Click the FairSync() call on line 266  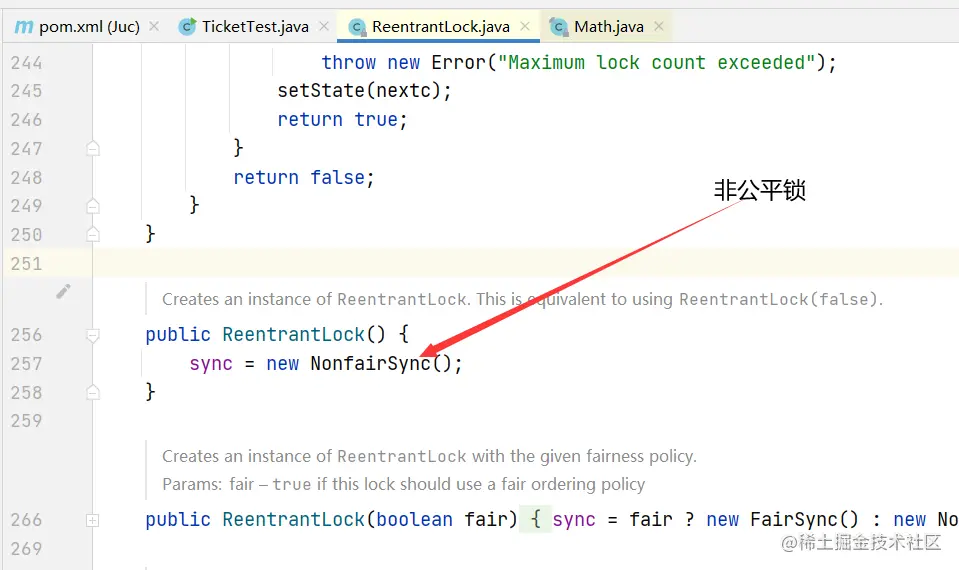pyautogui.click(x=804, y=519)
